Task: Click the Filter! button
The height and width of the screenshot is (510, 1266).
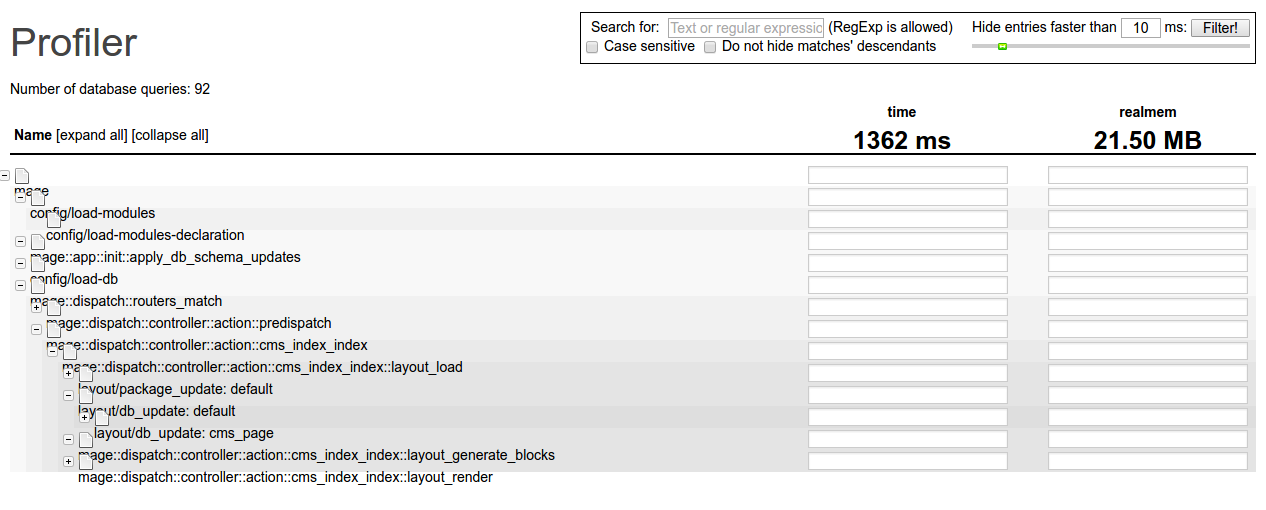Action: [1220, 28]
